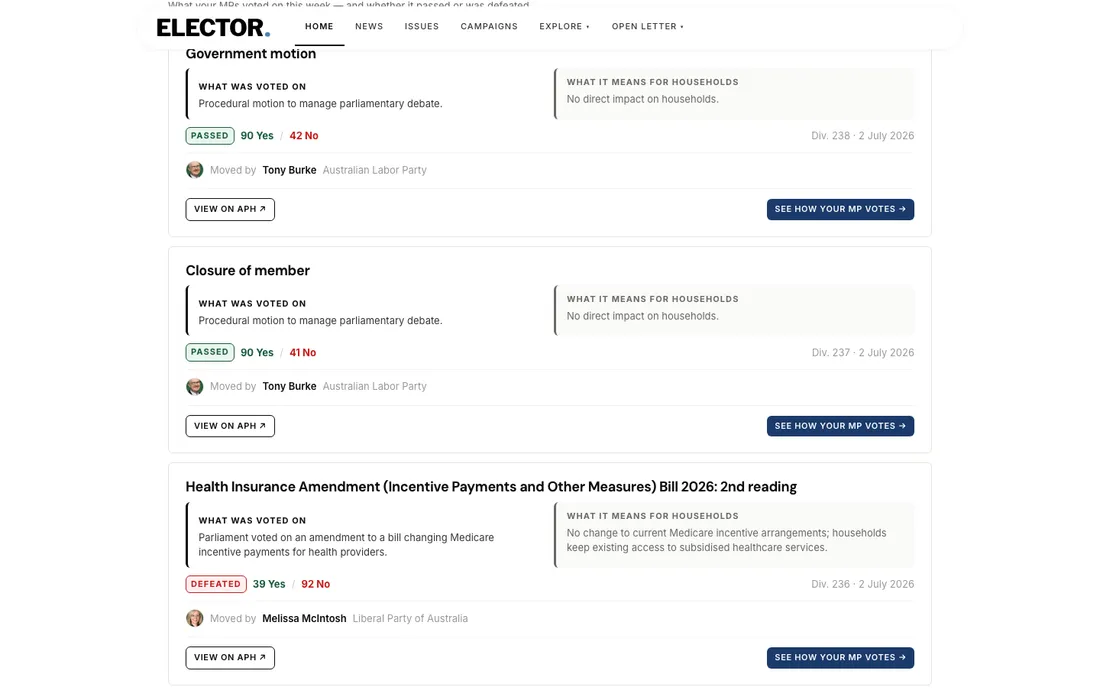Open the Home nav item
This screenshot has height=688, width=1100.
coord(319,27)
